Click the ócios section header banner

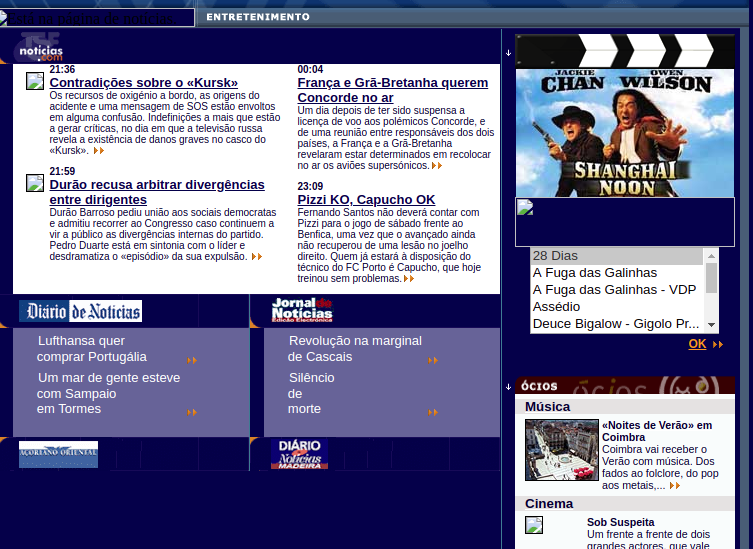[x=625, y=385]
